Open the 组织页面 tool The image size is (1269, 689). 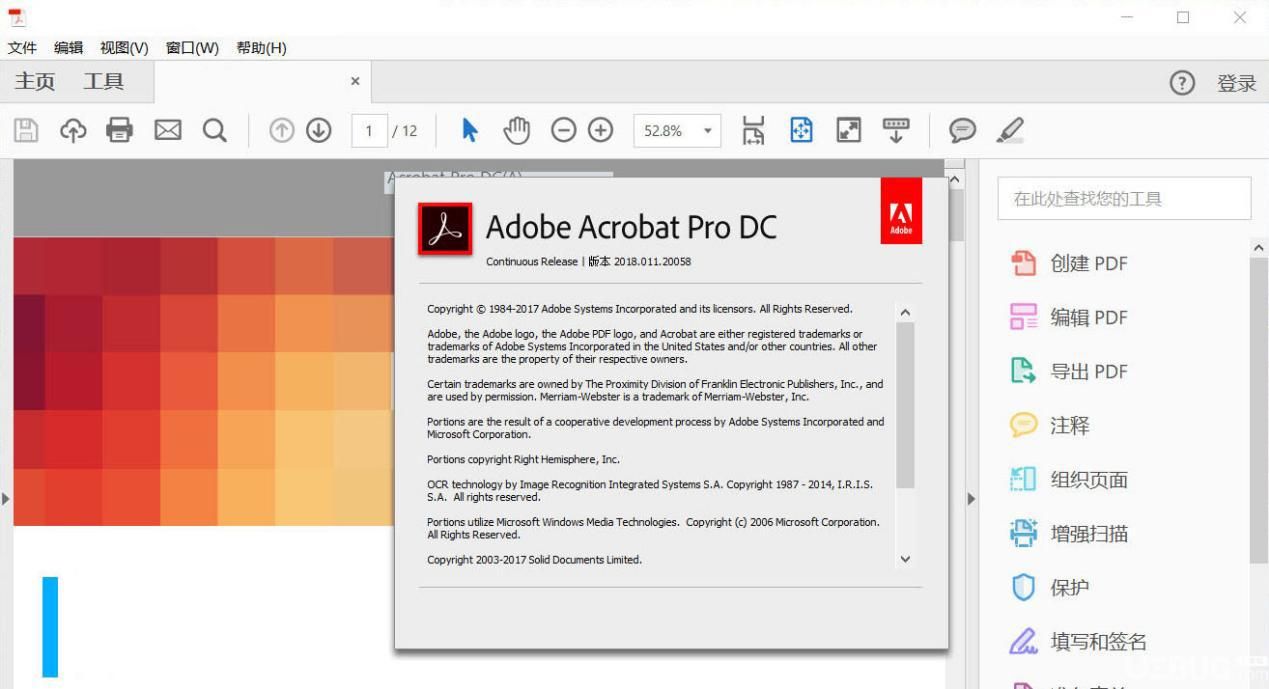coord(1069,479)
